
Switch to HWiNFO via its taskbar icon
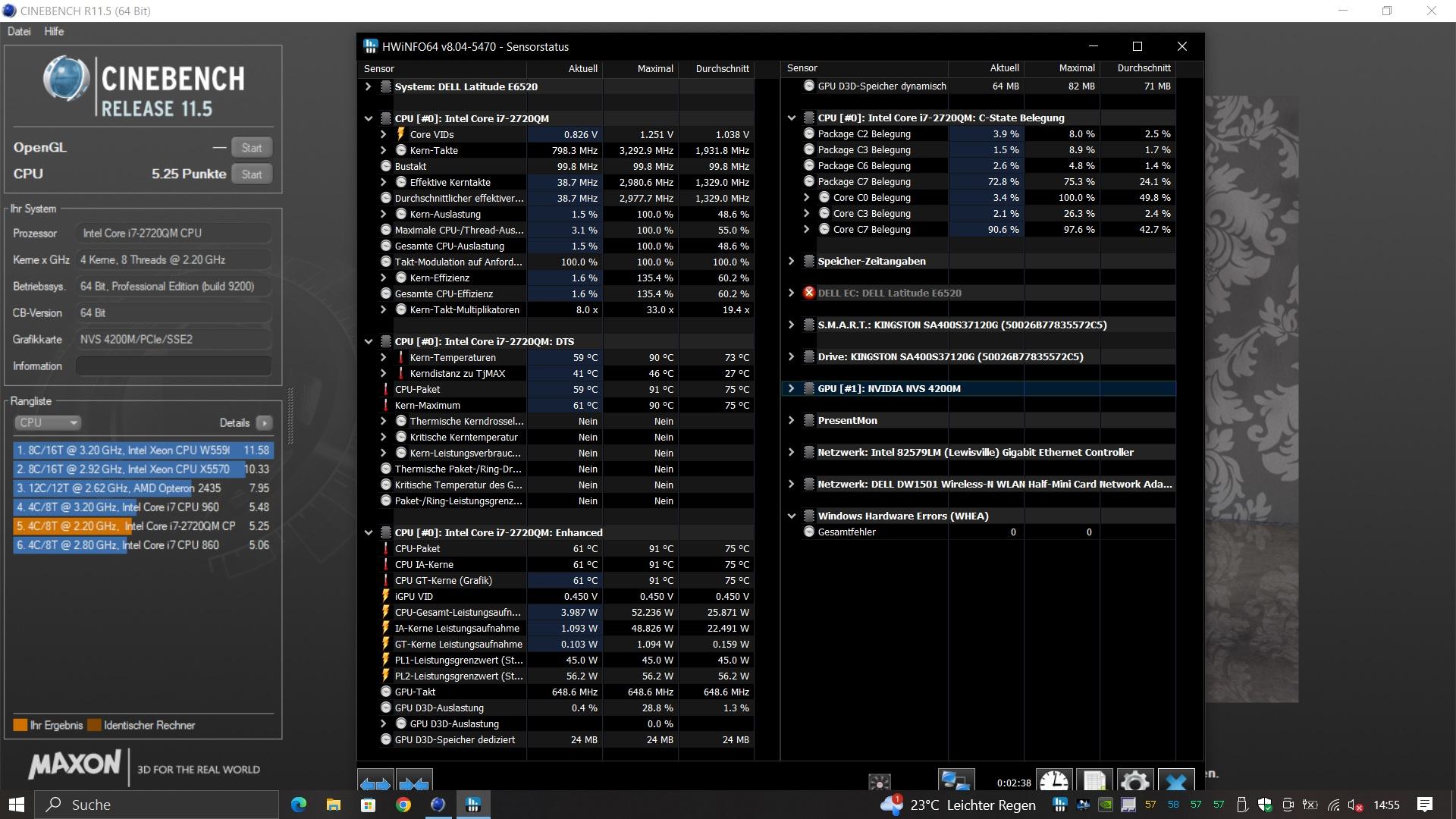[x=473, y=805]
